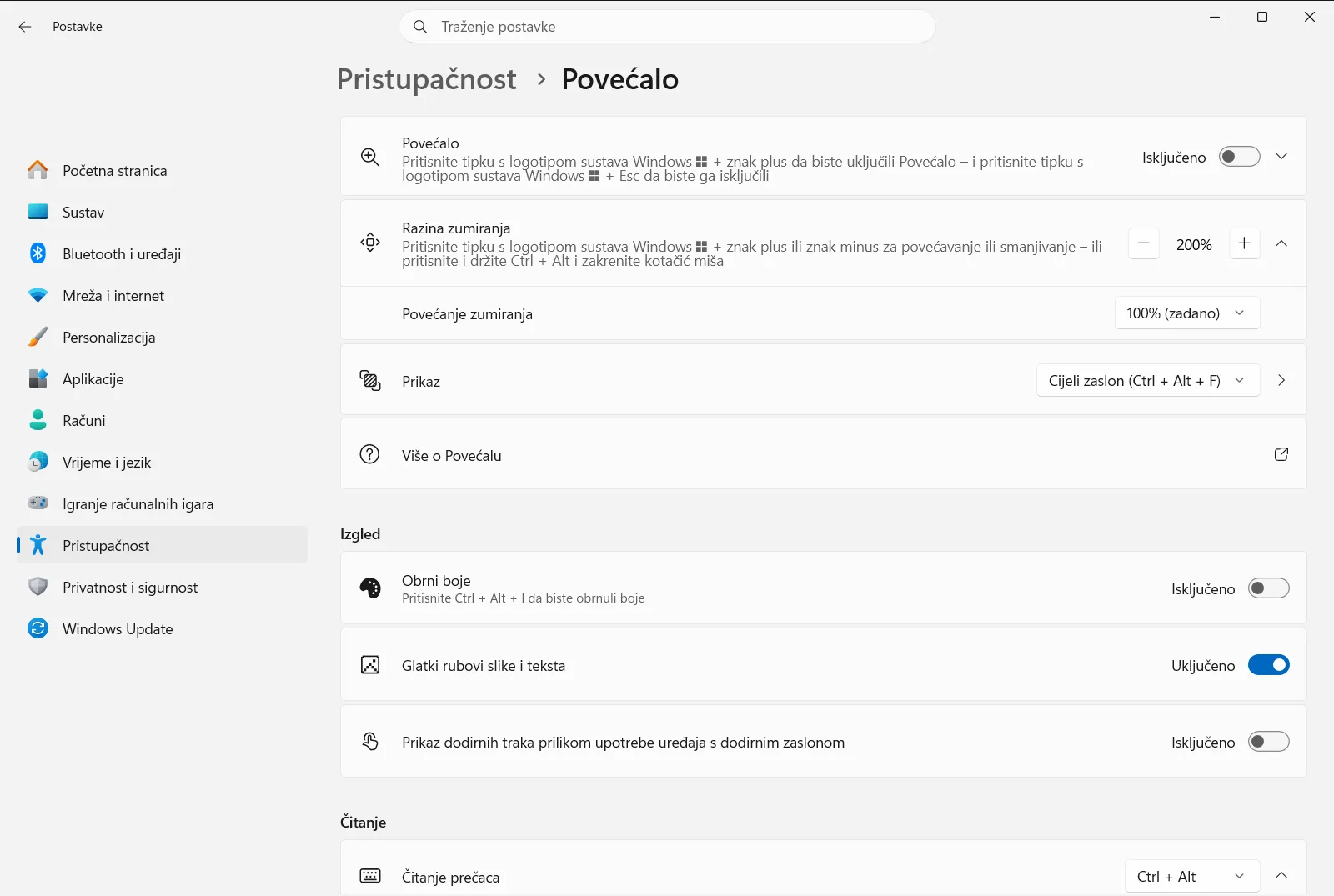This screenshot has width=1334, height=896.
Task: Open Više o Povećalu external link
Action: pos(1281,454)
